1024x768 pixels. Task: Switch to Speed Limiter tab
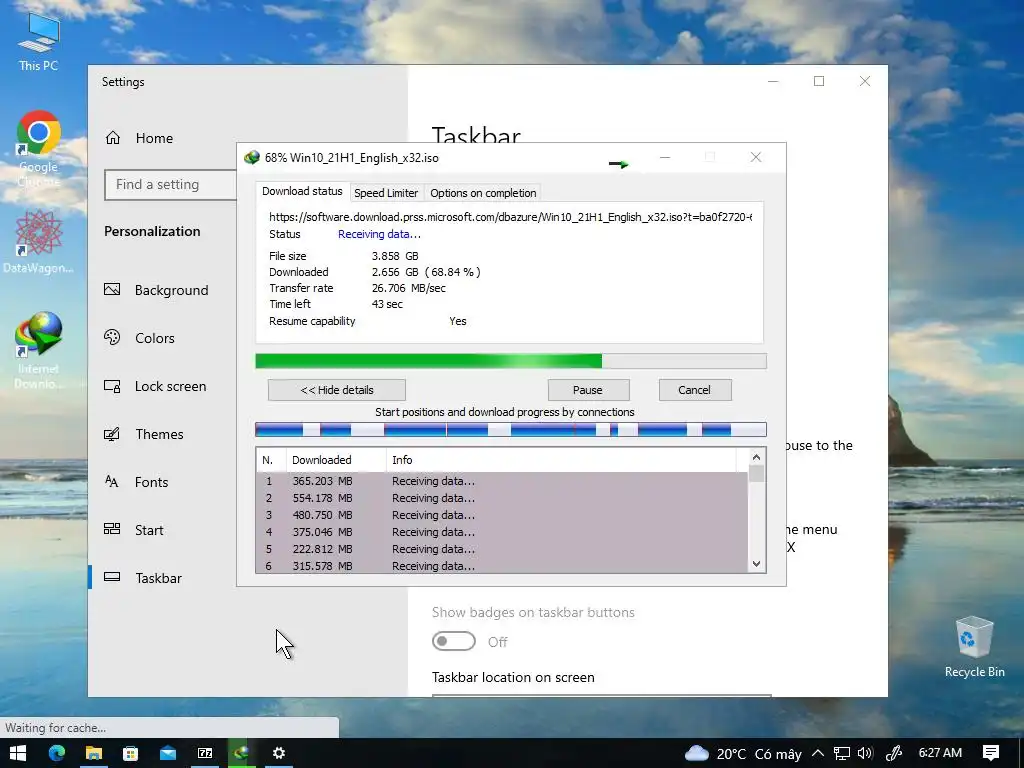386,193
